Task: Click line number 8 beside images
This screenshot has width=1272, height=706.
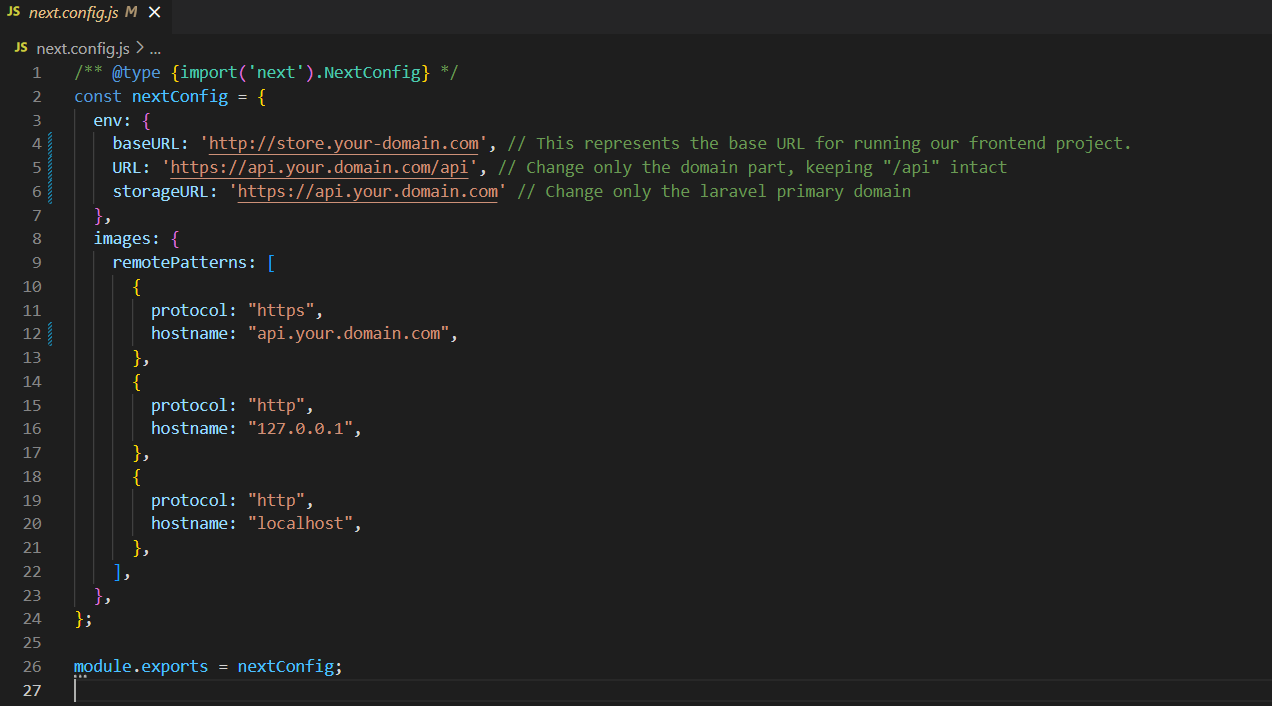Action: pyautogui.click(x=37, y=238)
